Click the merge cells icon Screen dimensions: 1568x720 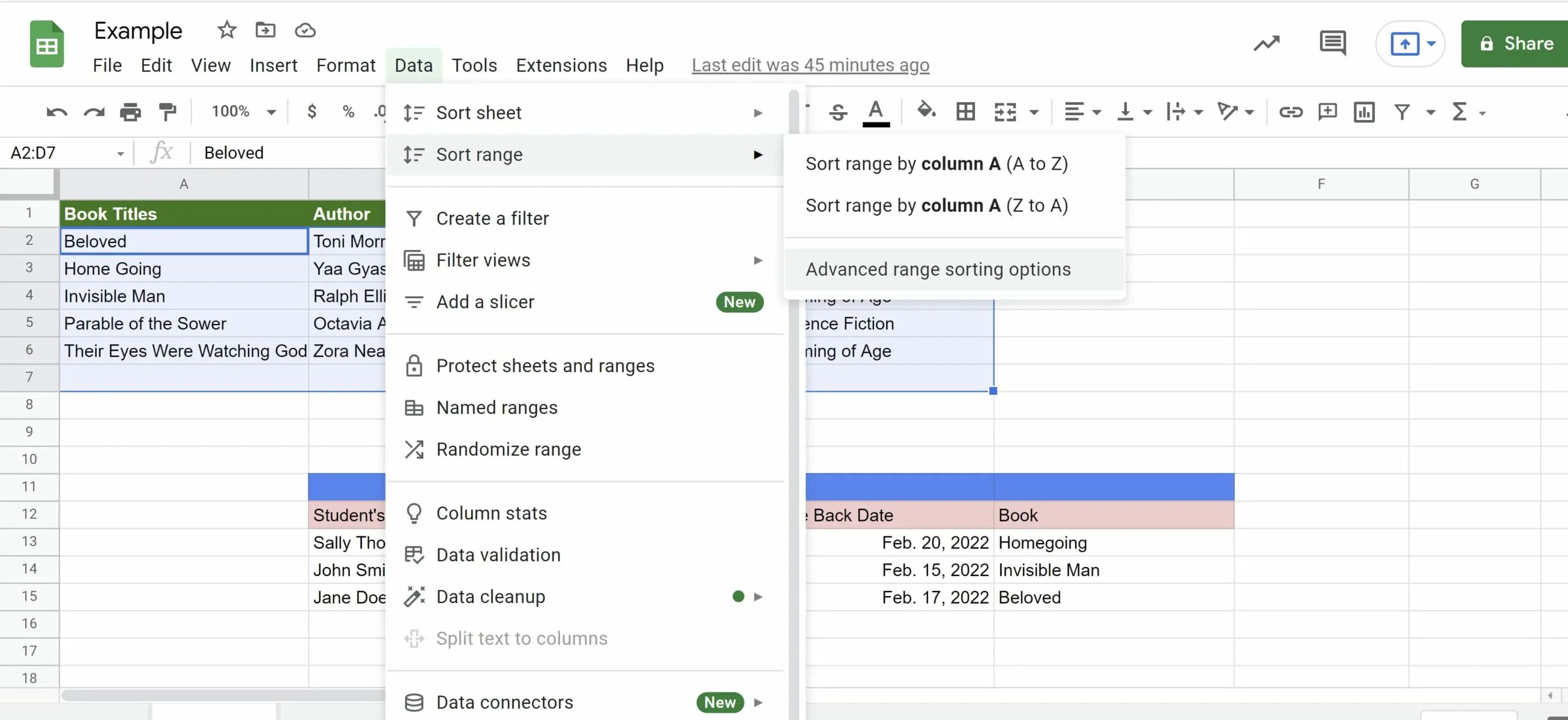1006,111
